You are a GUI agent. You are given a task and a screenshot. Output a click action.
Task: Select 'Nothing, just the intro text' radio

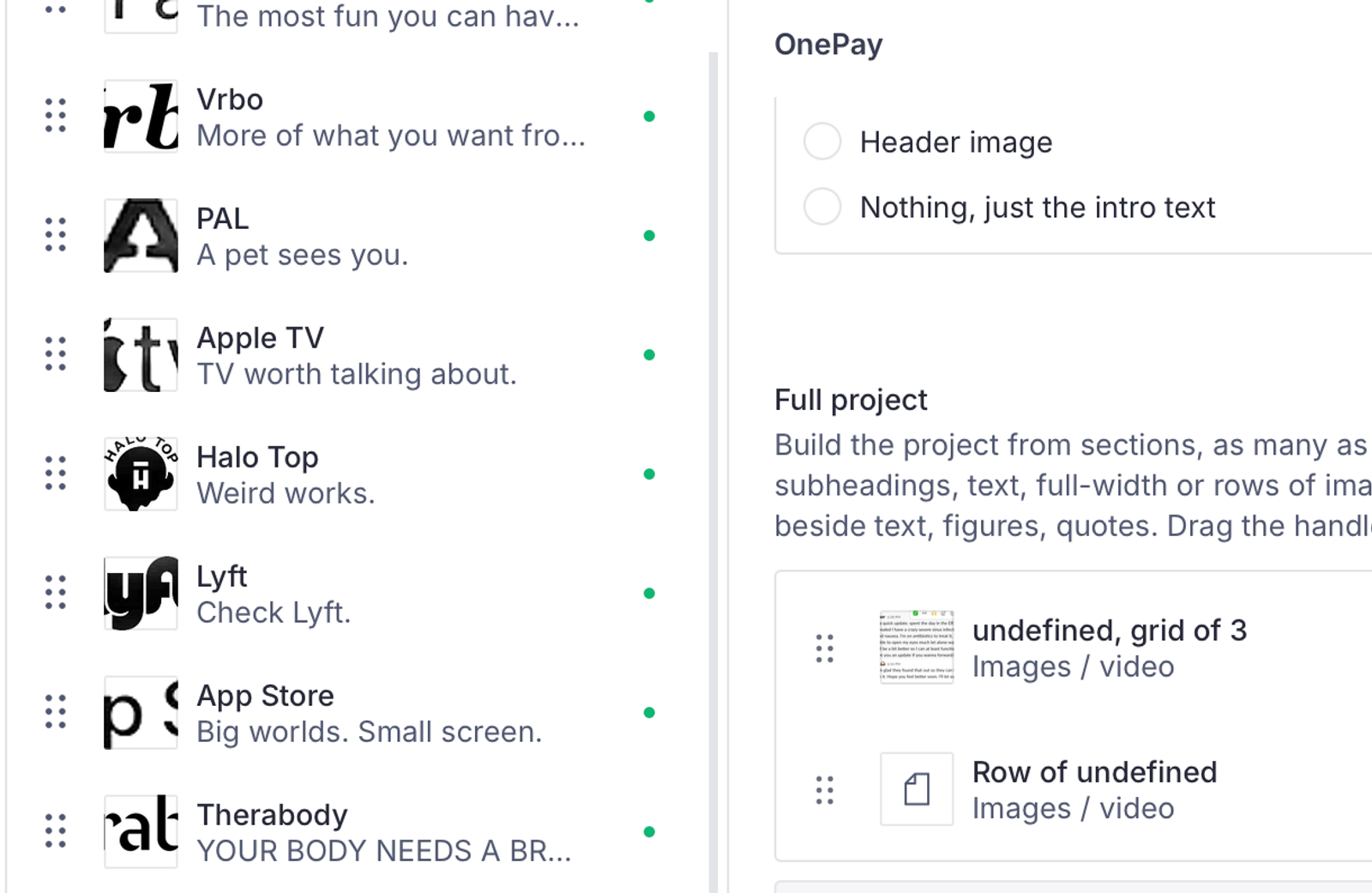click(822, 207)
